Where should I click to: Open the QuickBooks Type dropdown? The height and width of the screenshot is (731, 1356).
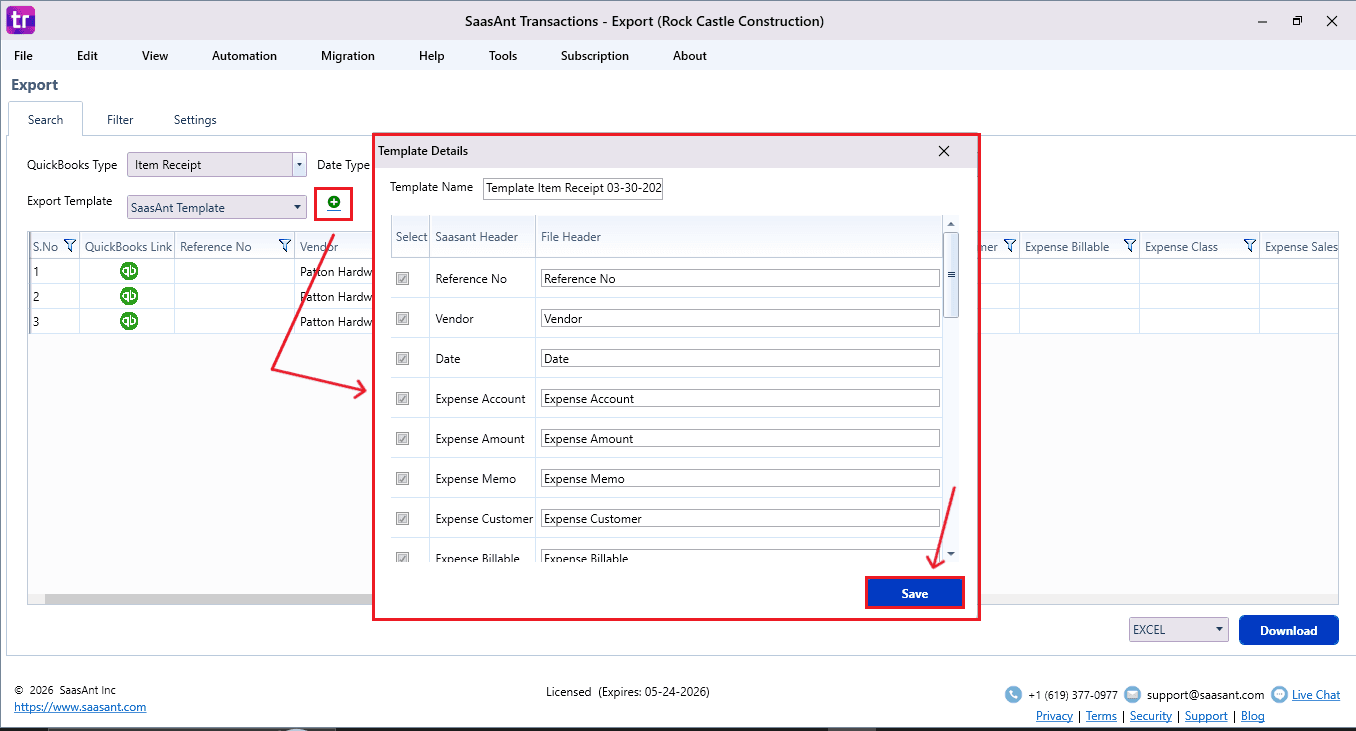click(217, 165)
